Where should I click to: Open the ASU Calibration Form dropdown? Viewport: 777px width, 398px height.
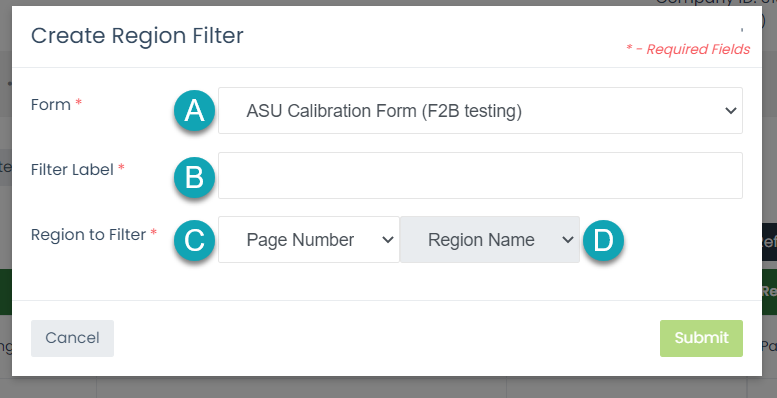coord(480,111)
